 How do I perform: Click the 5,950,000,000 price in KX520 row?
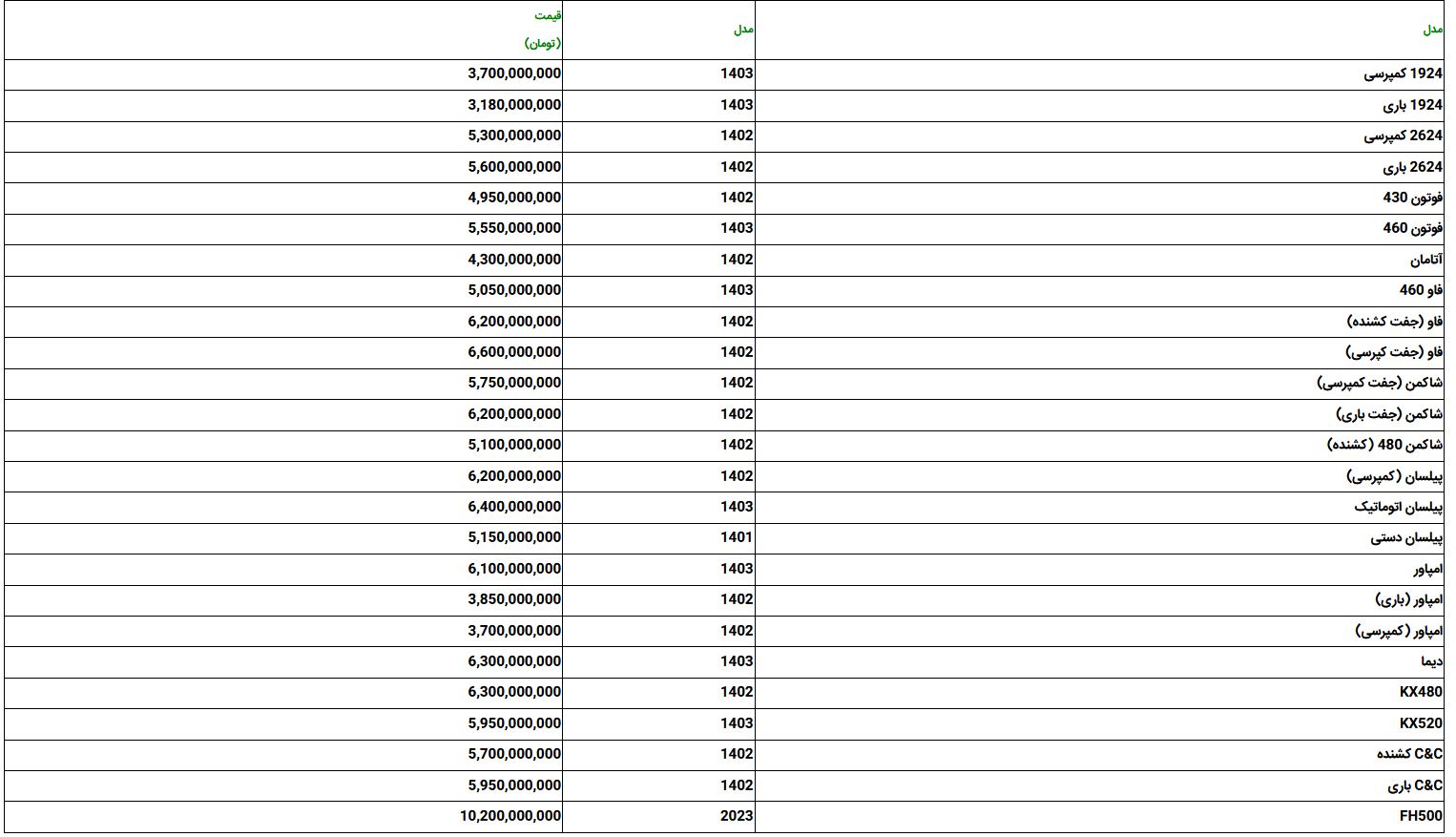514,723
